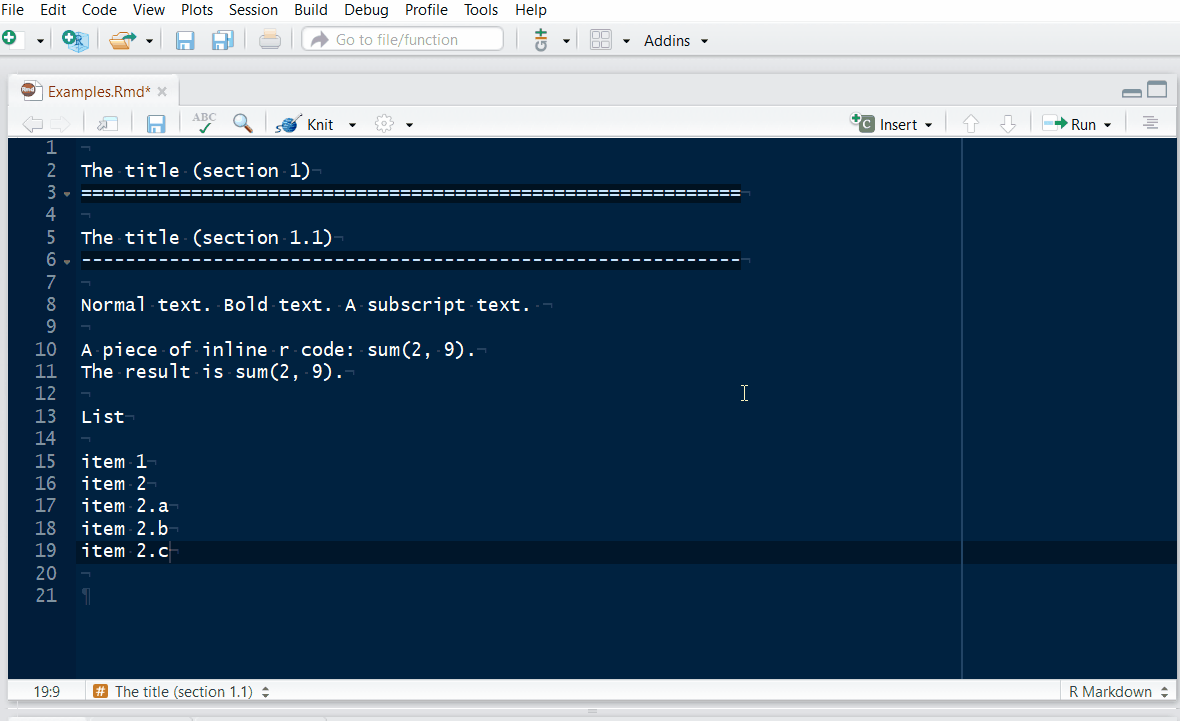Go forward to next source location
Image resolution: width=1180 pixels, height=721 pixels.
coord(60,124)
